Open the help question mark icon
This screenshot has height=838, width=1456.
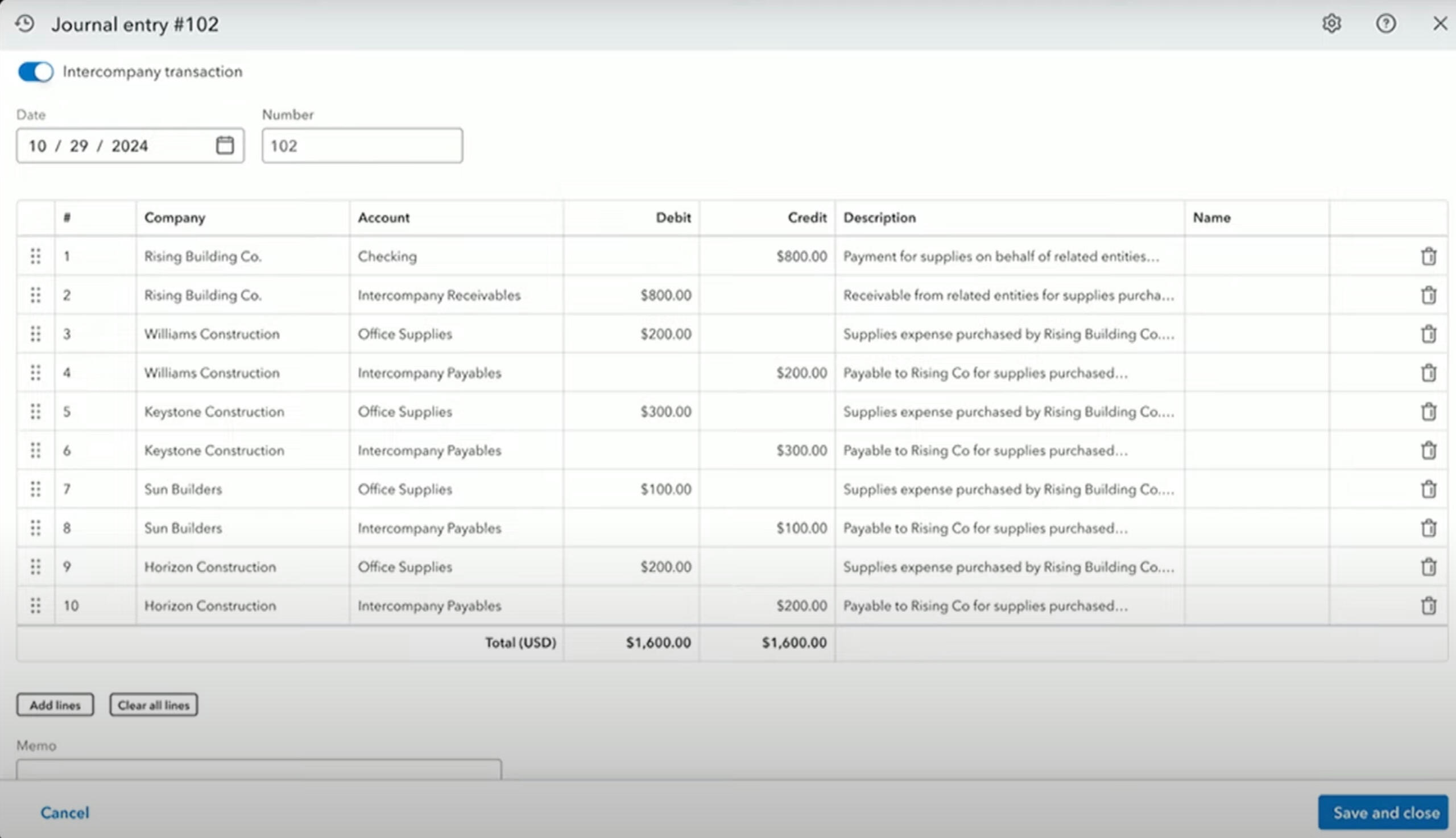(x=1385, y=23)
